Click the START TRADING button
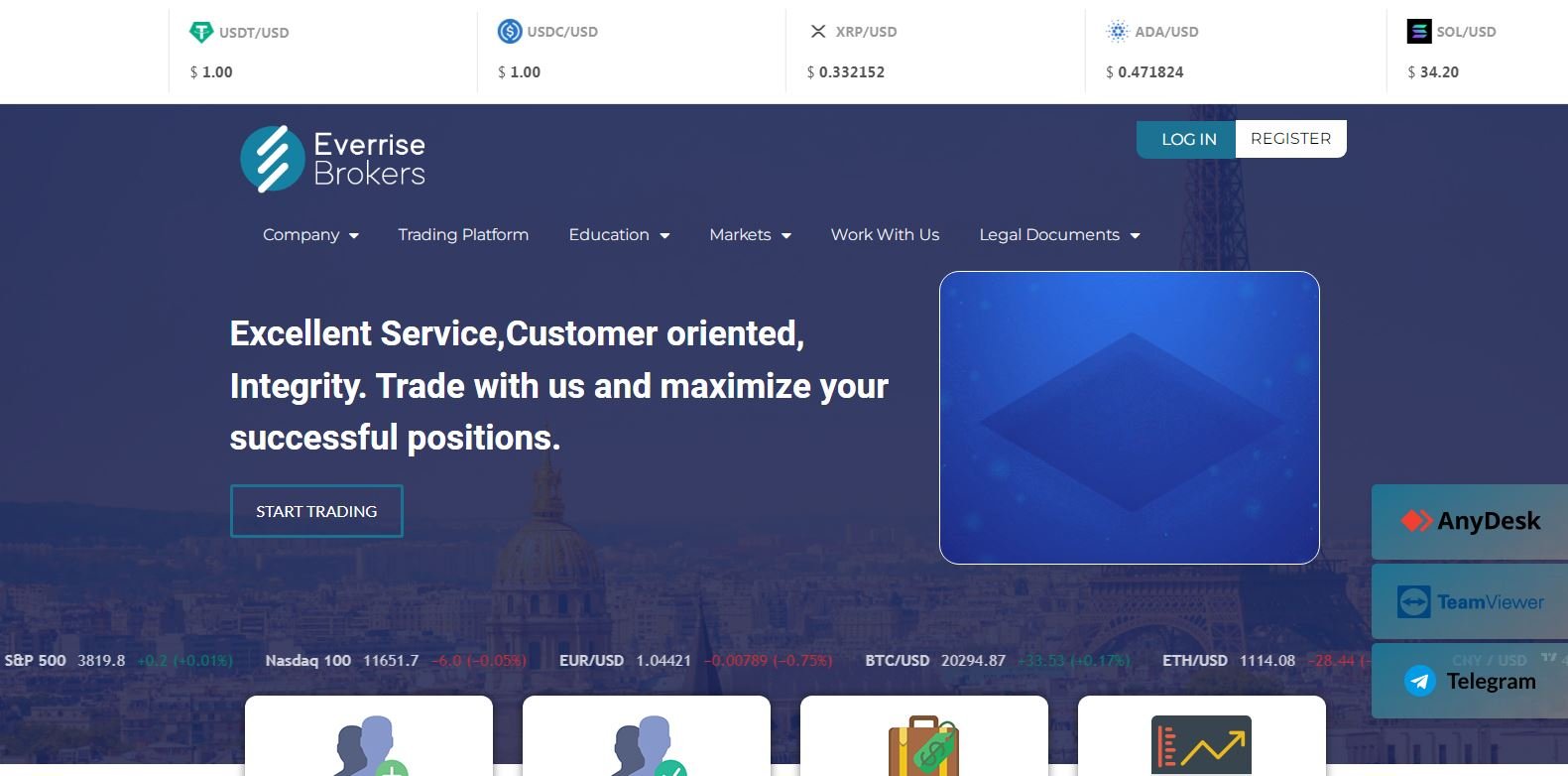 tap(316, 511)
